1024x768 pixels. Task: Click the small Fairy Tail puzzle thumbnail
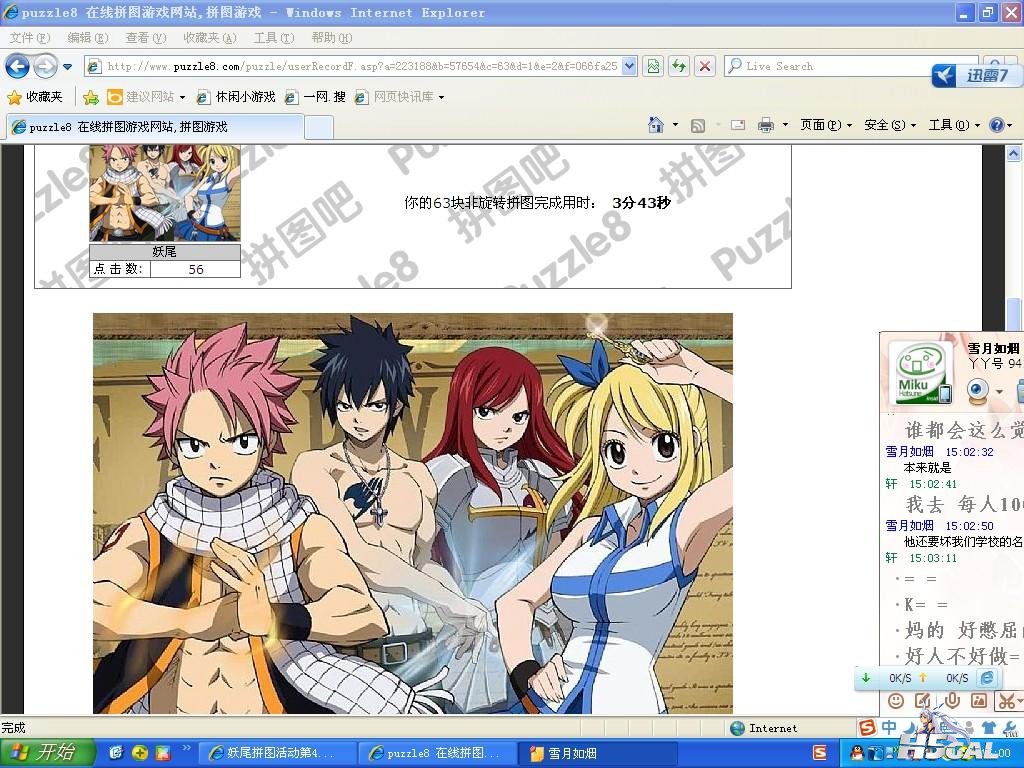click(x=164, y=193)
